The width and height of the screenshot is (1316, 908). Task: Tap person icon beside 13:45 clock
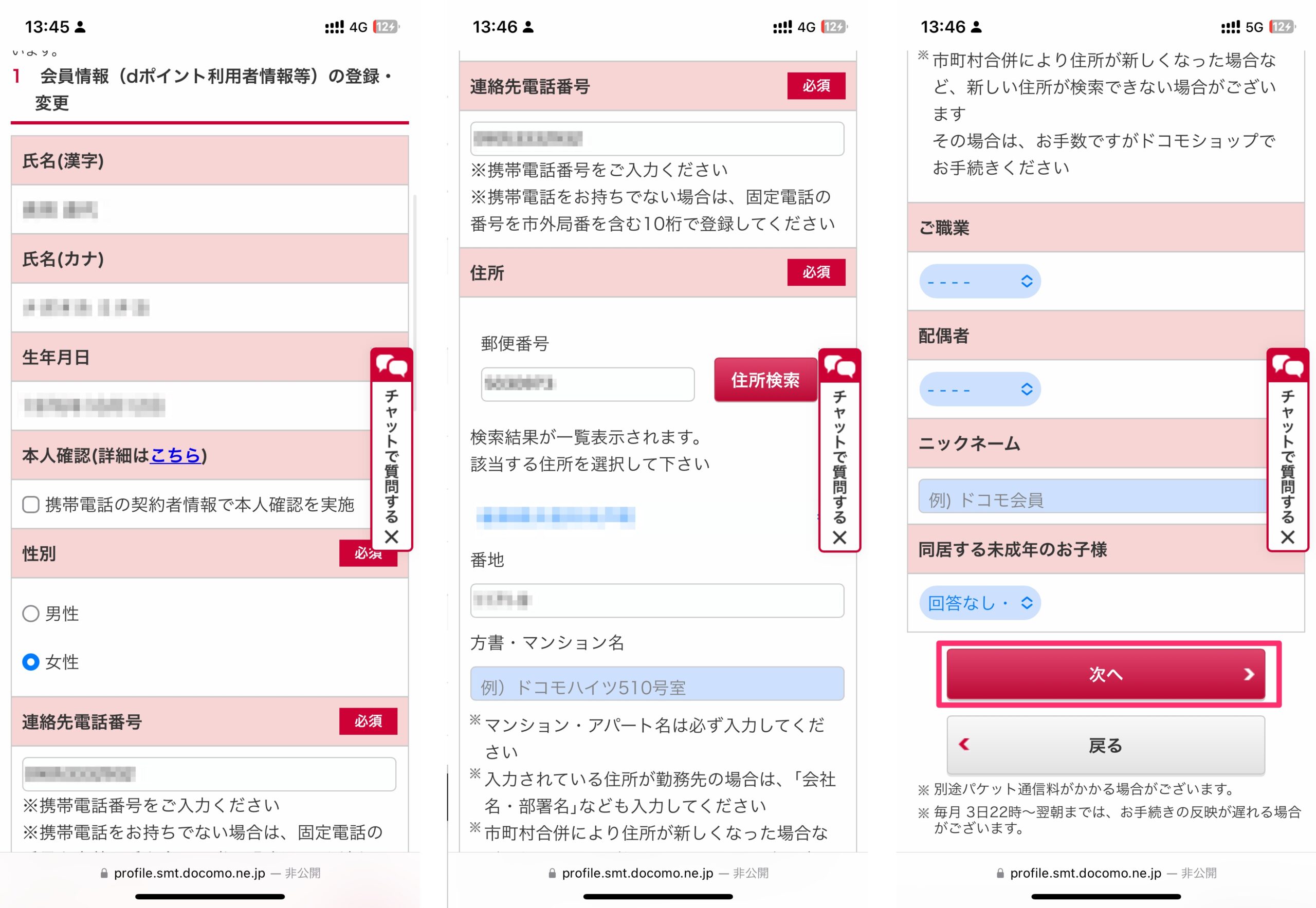point(80,27)
